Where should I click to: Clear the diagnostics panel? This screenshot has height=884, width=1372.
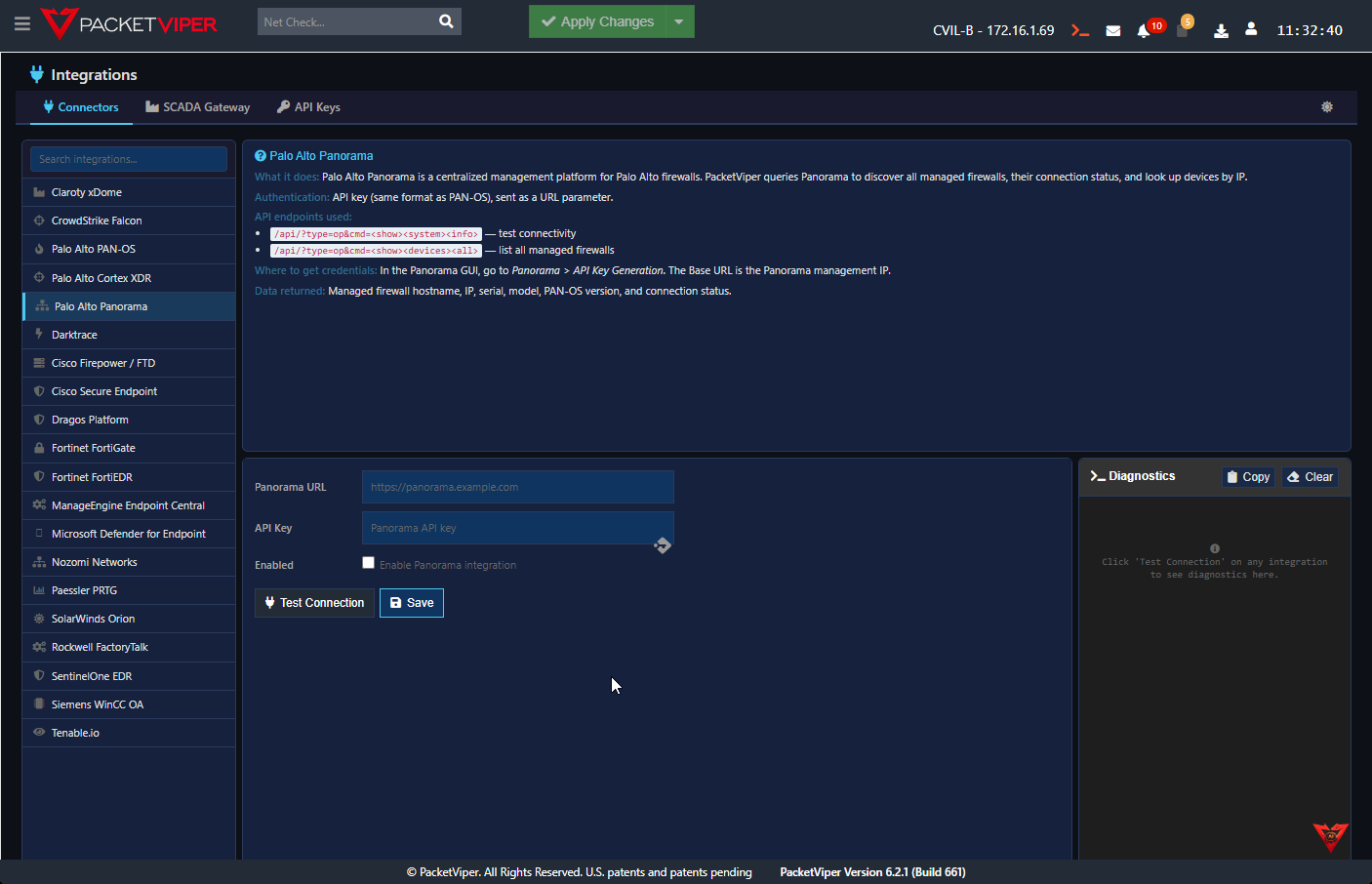click(1310, 477)
